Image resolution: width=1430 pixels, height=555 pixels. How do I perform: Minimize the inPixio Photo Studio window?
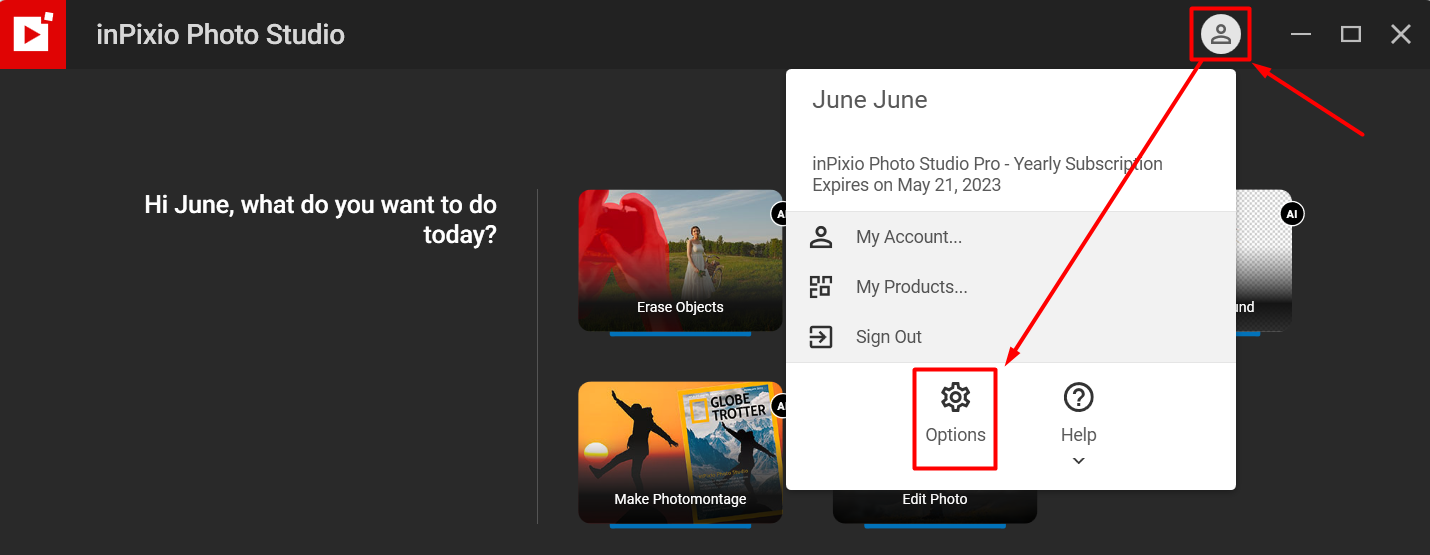click(x=1300, y=35)
